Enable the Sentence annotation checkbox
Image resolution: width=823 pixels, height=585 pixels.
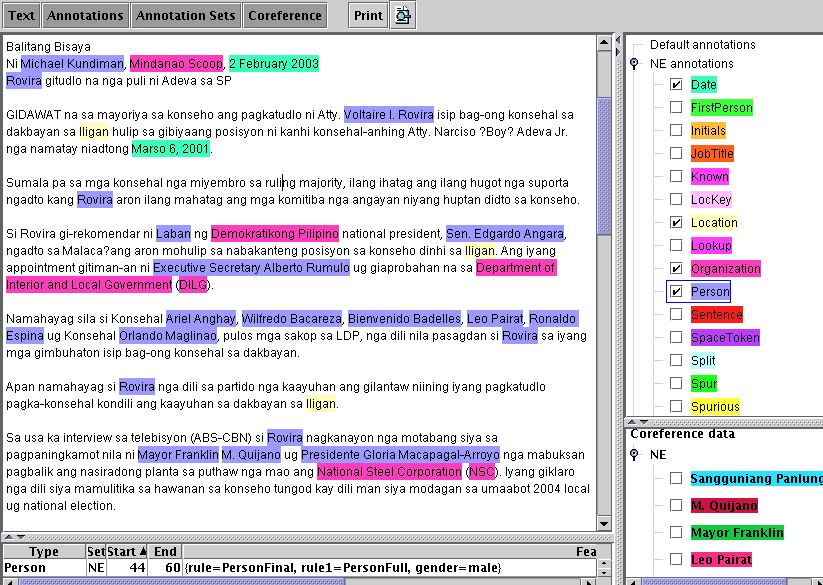coord(676,314)
